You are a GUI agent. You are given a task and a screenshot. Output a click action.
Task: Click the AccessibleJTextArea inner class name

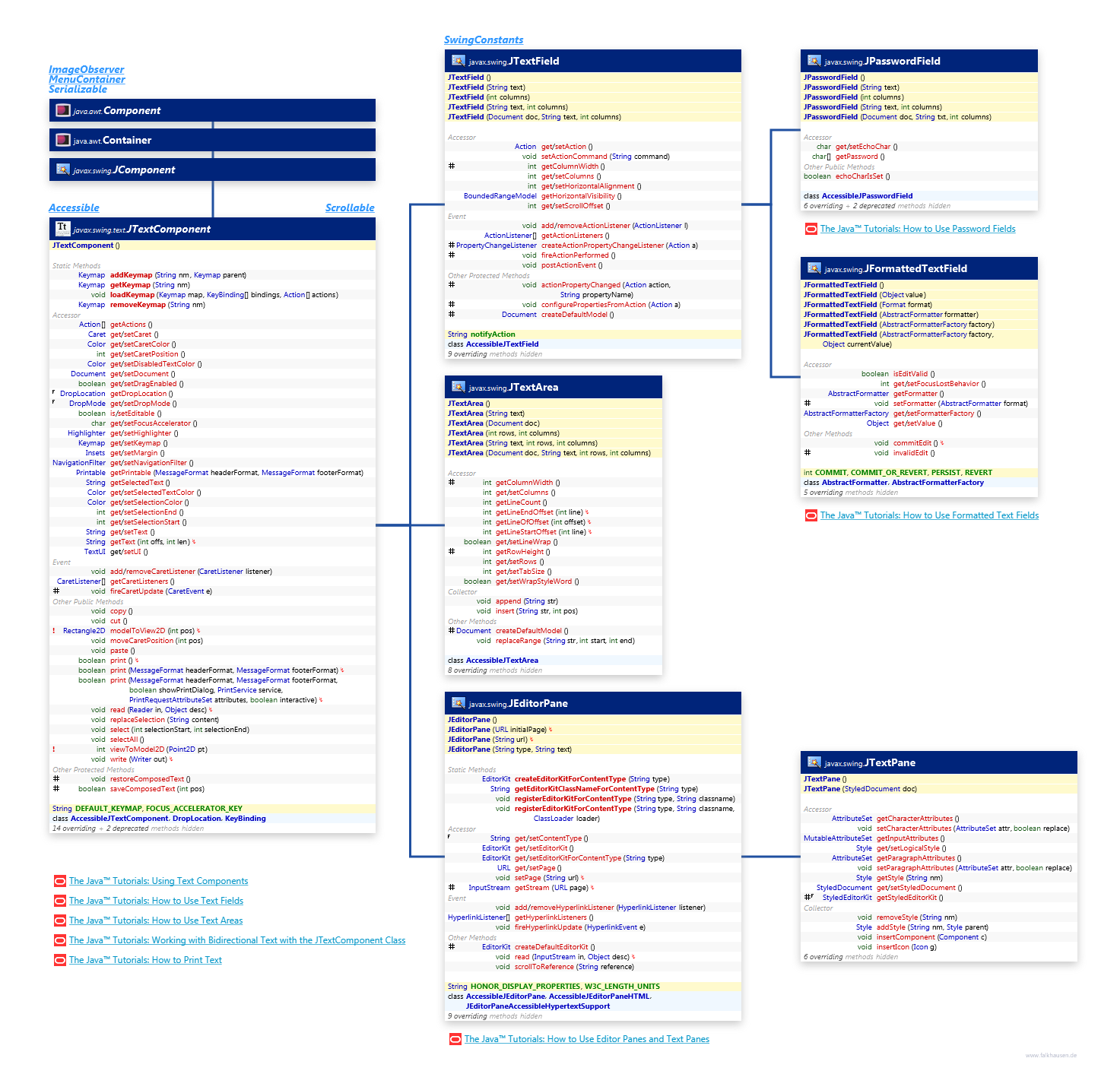502,661
